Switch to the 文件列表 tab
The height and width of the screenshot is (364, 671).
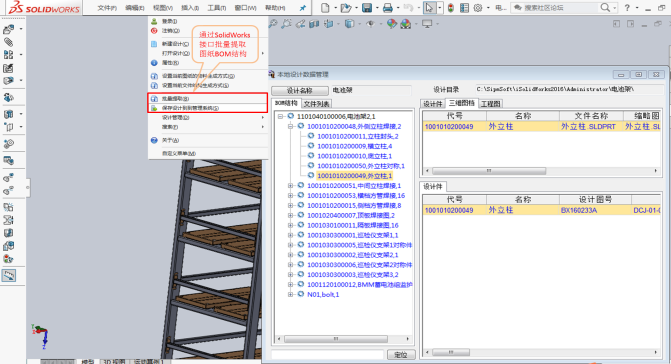click(x=316, y=104)
